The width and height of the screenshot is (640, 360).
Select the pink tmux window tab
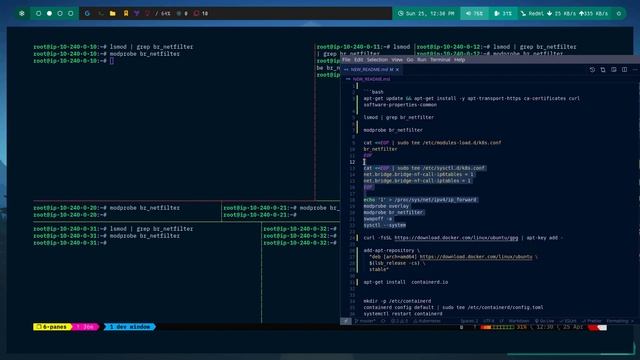(x=86, y=327)
